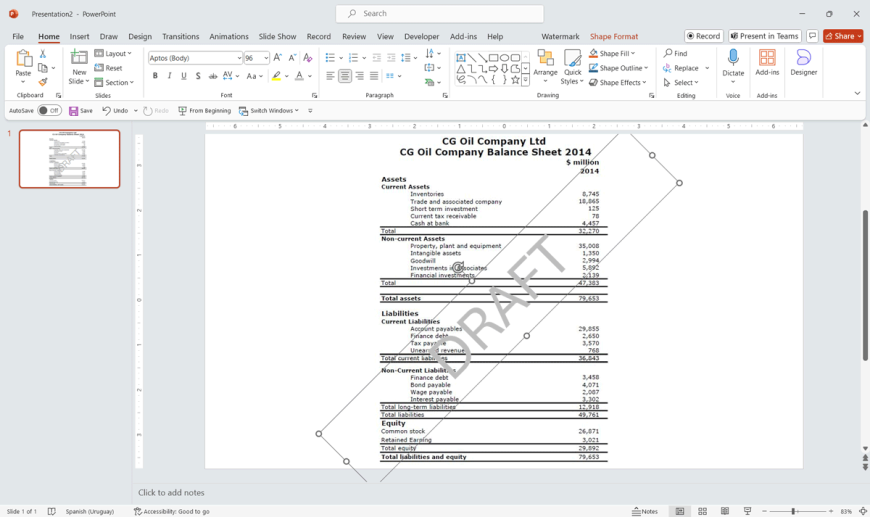Clear all formatting icon
Screen dimensions: 870x517
coord(308,58)
